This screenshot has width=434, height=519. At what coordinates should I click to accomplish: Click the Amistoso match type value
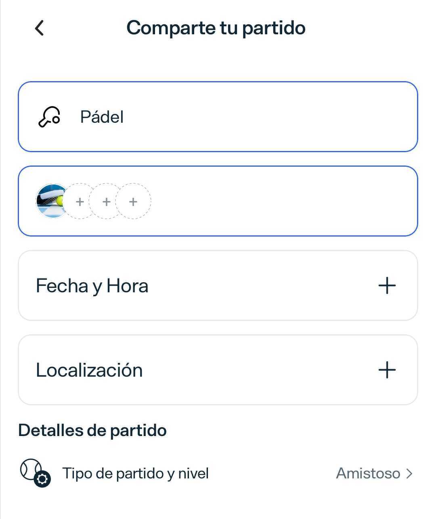pos(368,473)
